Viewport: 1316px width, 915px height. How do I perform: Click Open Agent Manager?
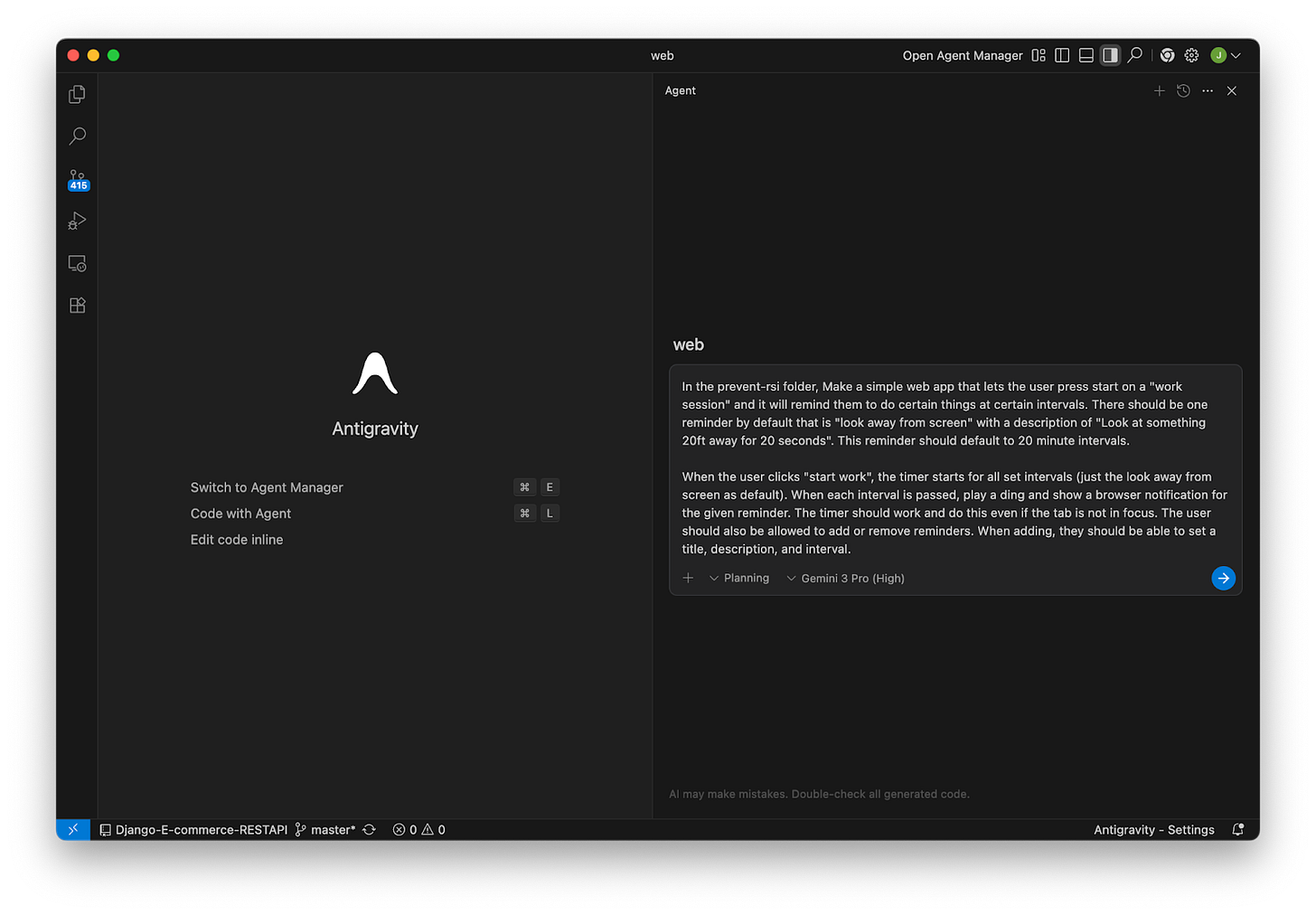[963, 55]
